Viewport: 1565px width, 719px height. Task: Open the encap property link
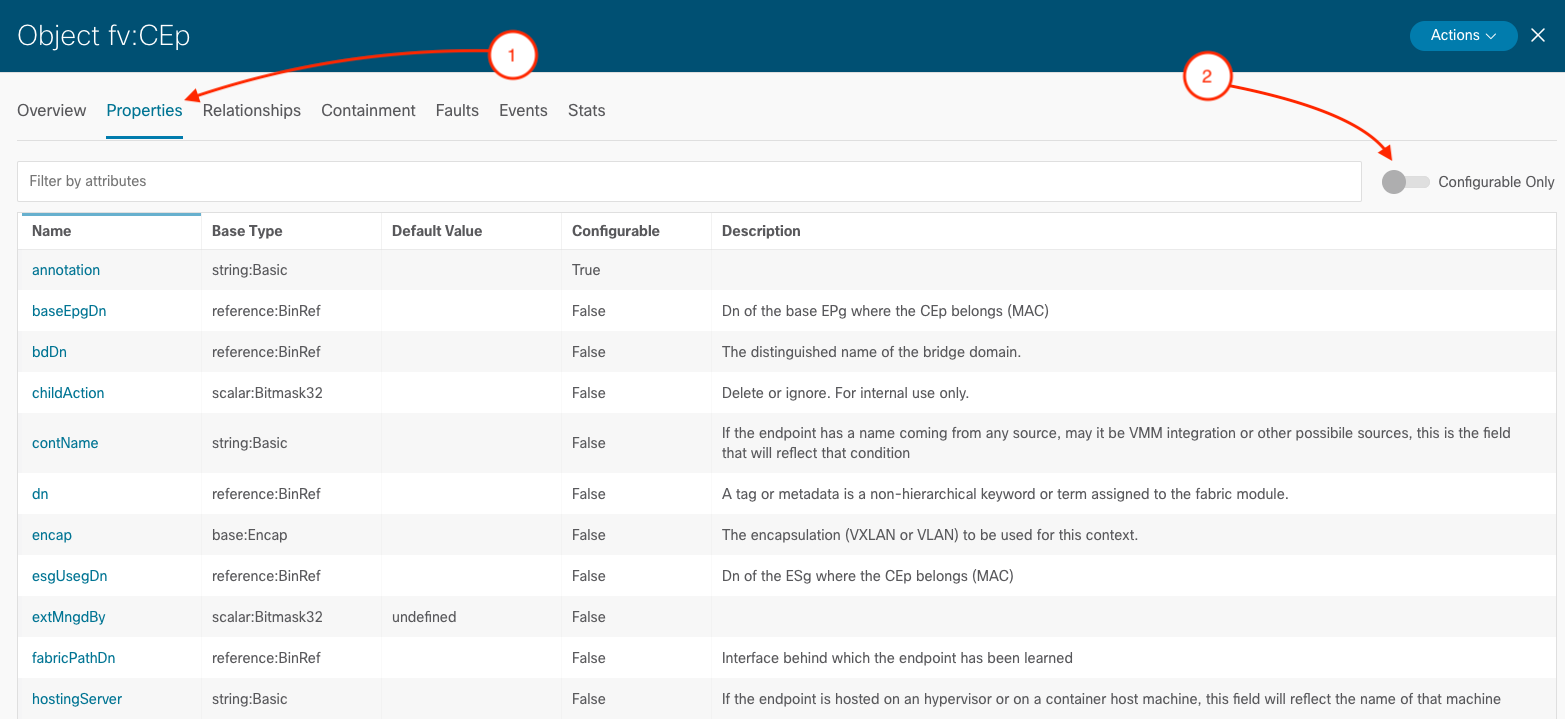pyautogui.click(x=52, y=535)
